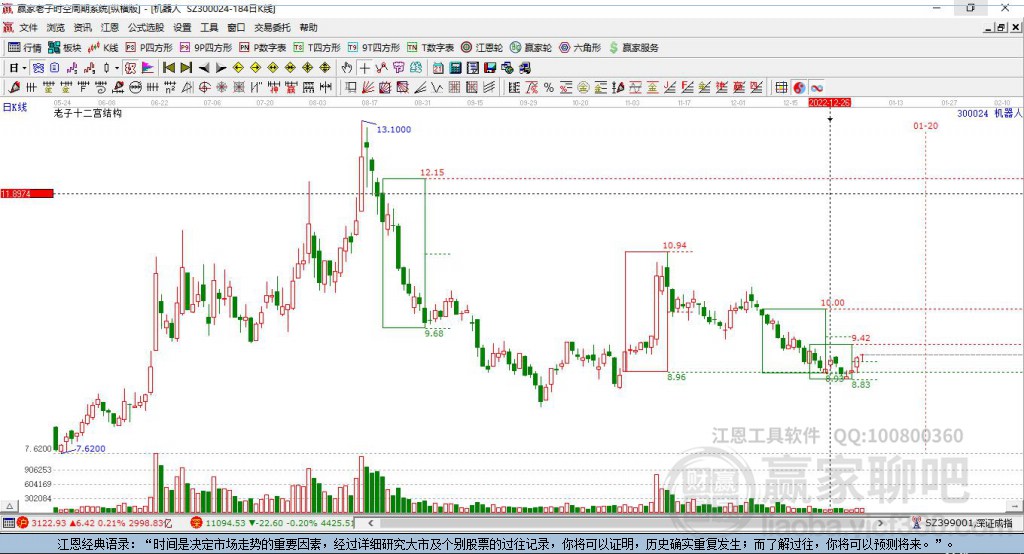
Task: Open 9P四方形 tool
Action: click(x=206, y=48)
